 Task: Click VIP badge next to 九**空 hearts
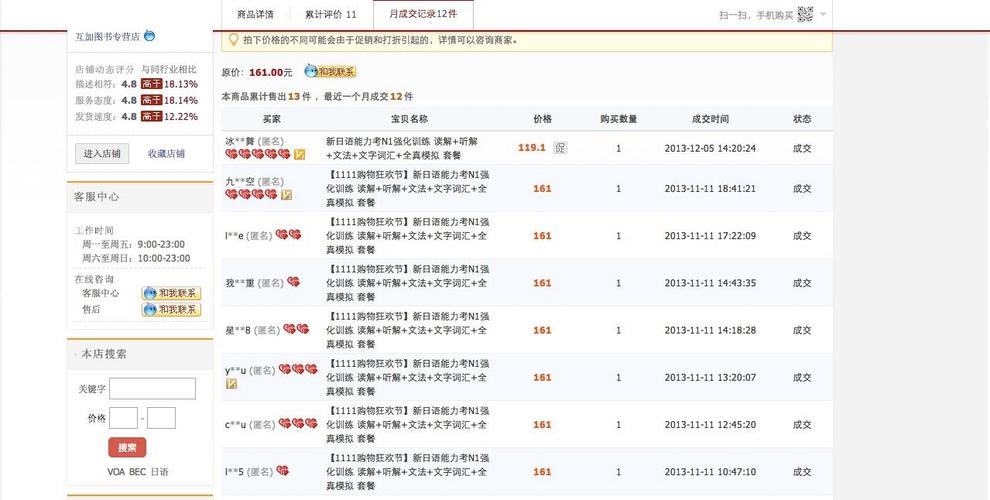(x=287, y=194)
